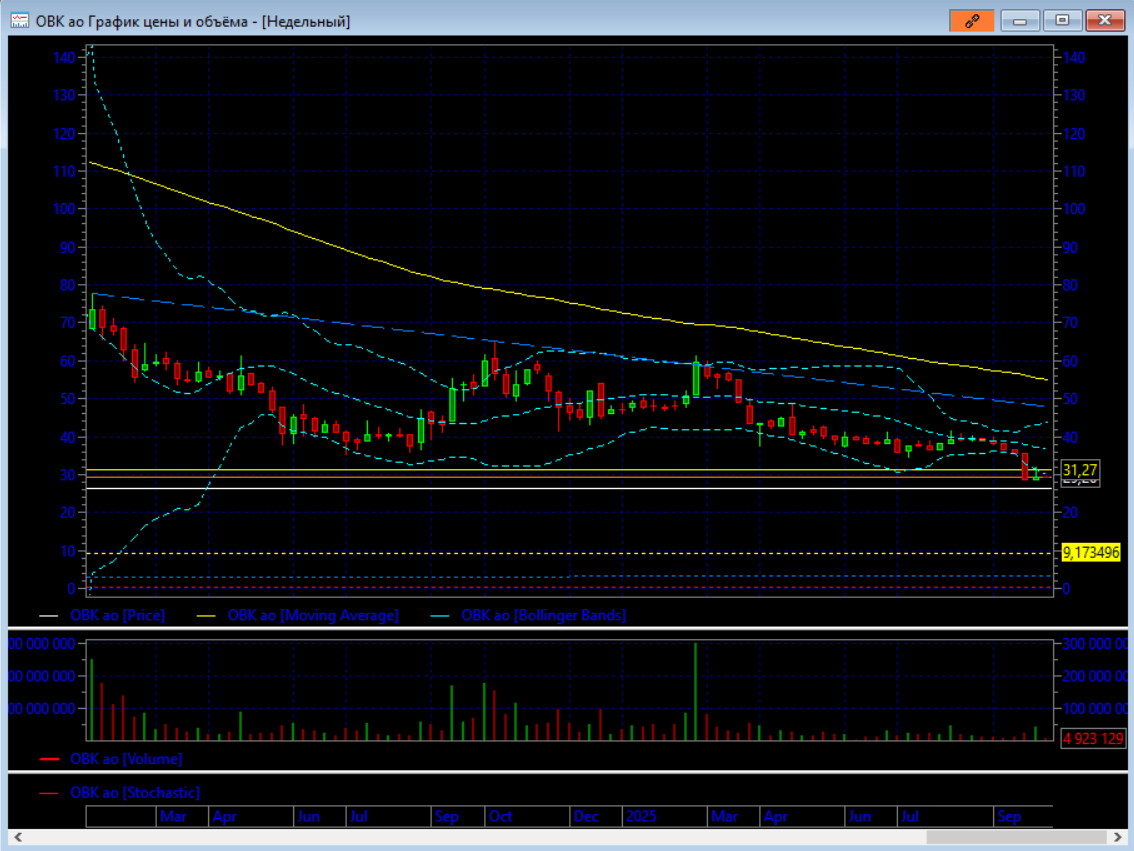Select the OBK ao [Price] legend label

coord(117,616)
